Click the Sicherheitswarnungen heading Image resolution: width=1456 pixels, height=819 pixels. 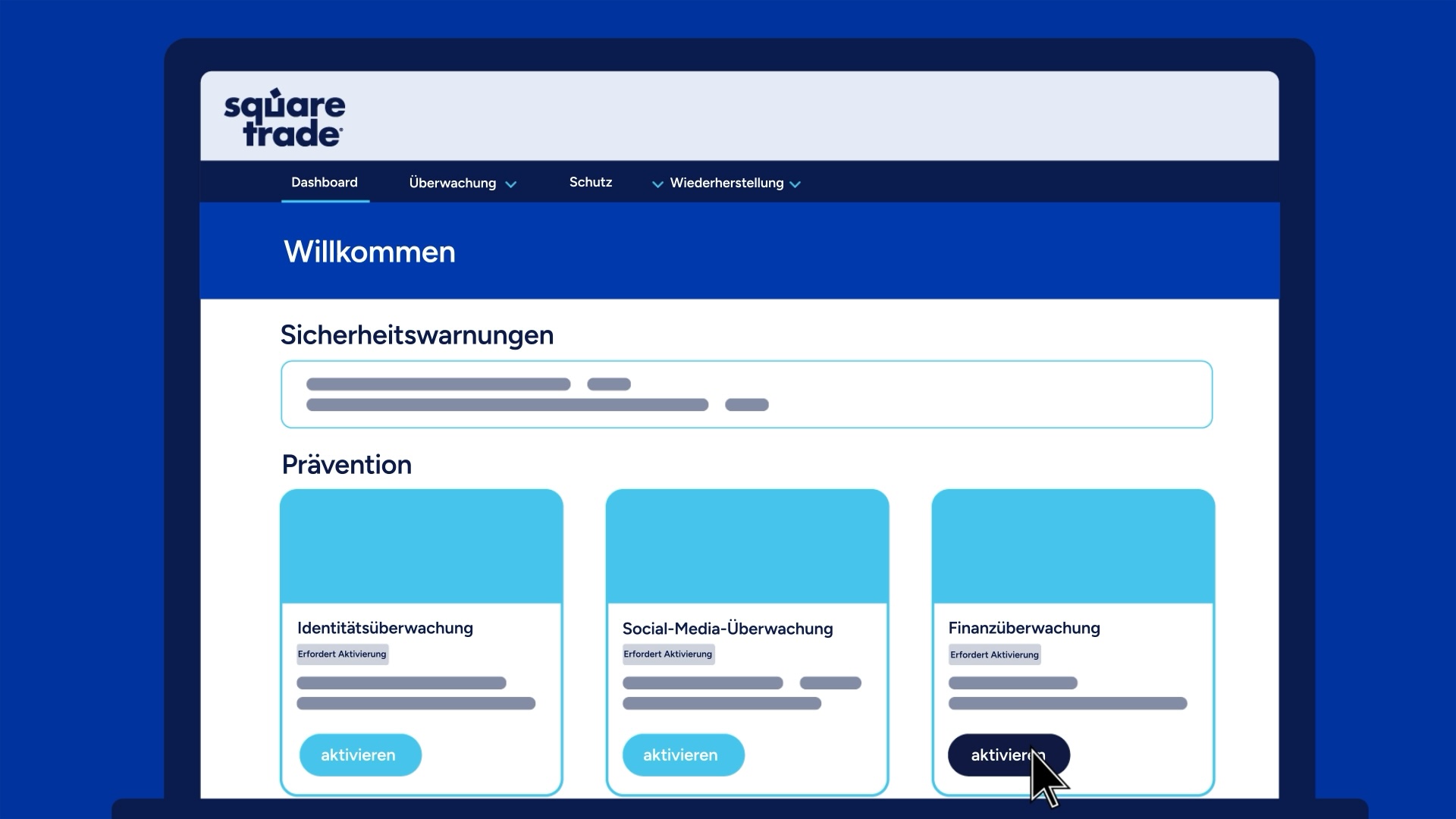point(417,335)
